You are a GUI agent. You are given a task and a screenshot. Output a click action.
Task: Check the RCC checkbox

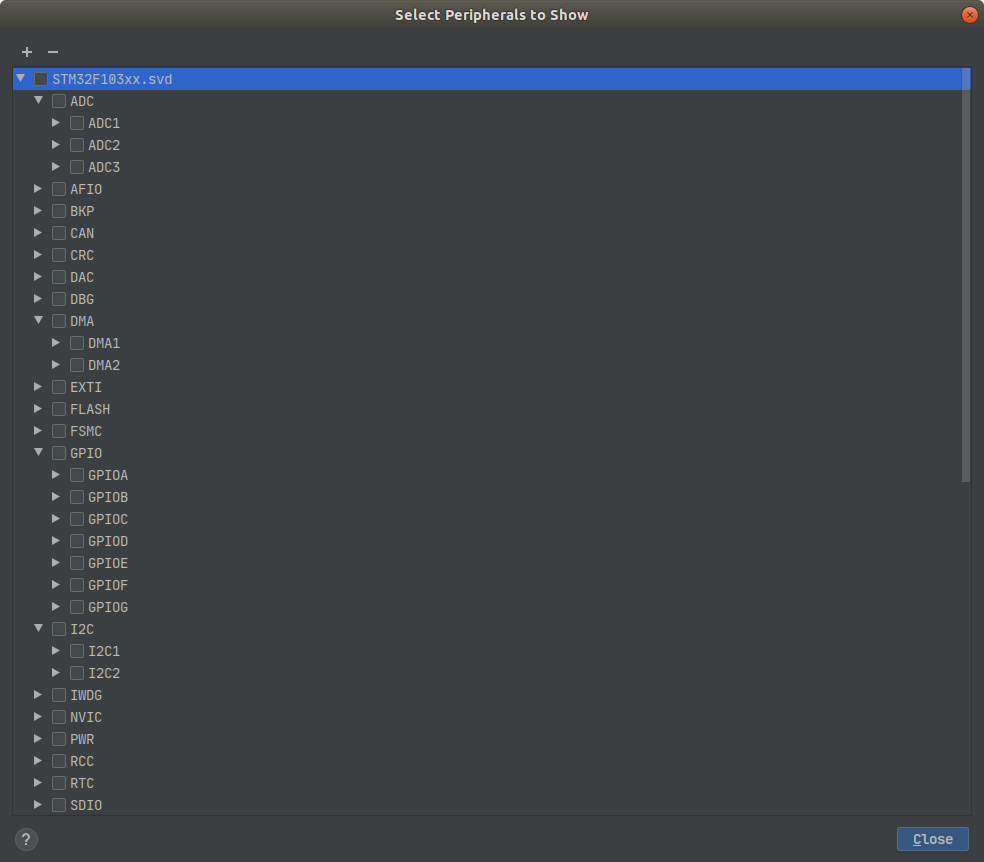click(x=59, y=761)
